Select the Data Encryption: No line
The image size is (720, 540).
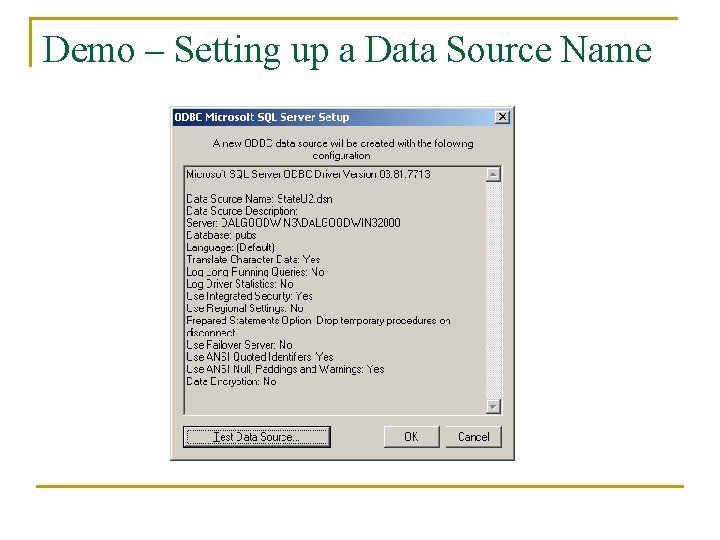click(231, 381)
